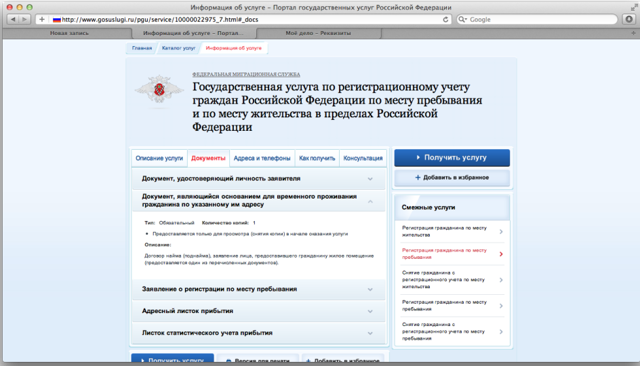Open Федеральная миграционная служба link
The height and width of the screenshot is (366, 640).
246,74
